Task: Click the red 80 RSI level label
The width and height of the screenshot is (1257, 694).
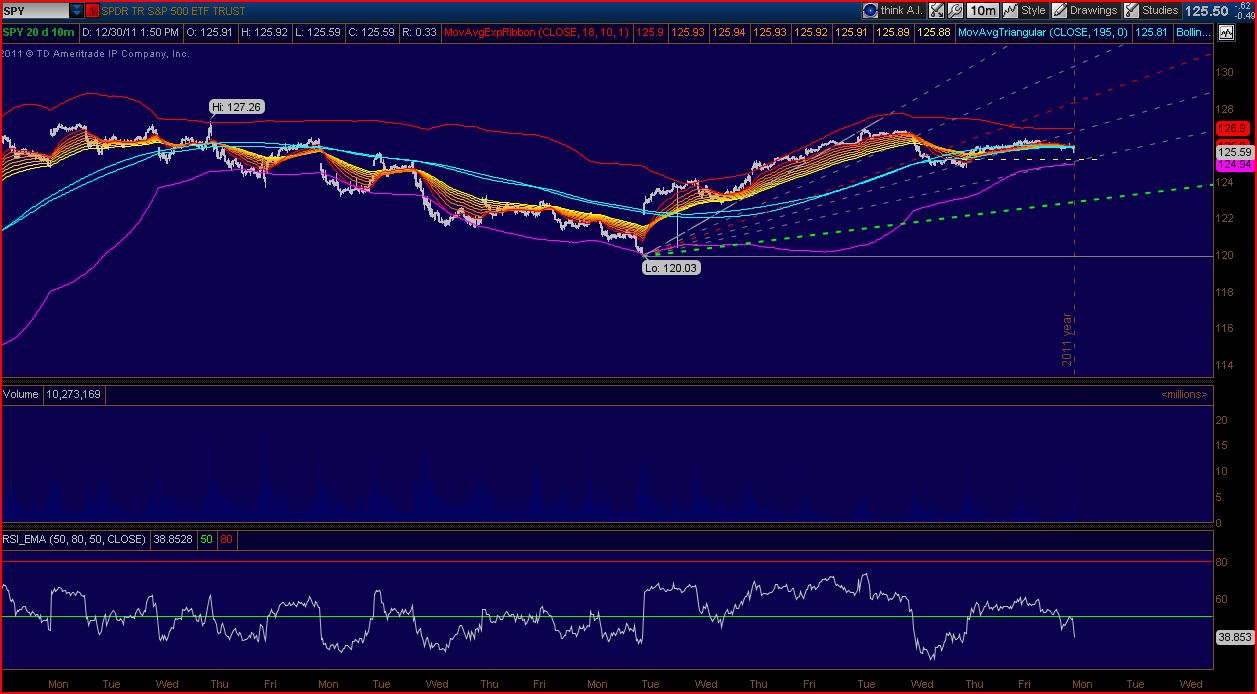Action: point(225,539)
